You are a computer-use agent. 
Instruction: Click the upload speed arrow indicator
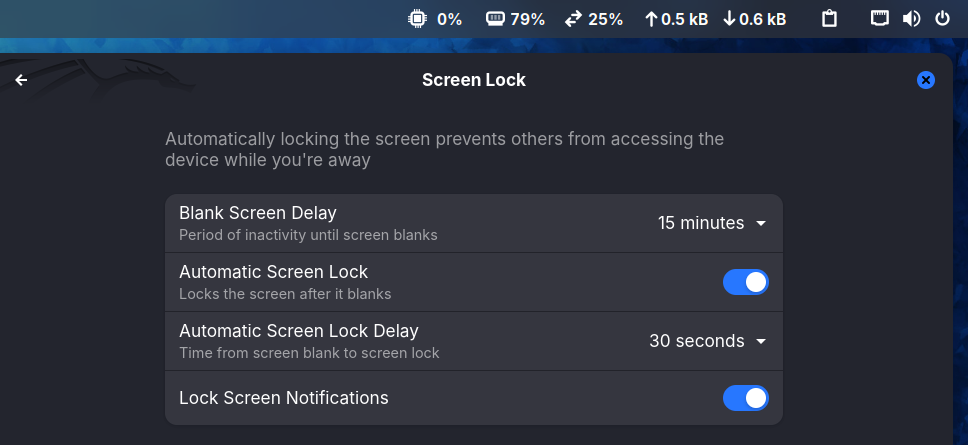click(651, 18)
